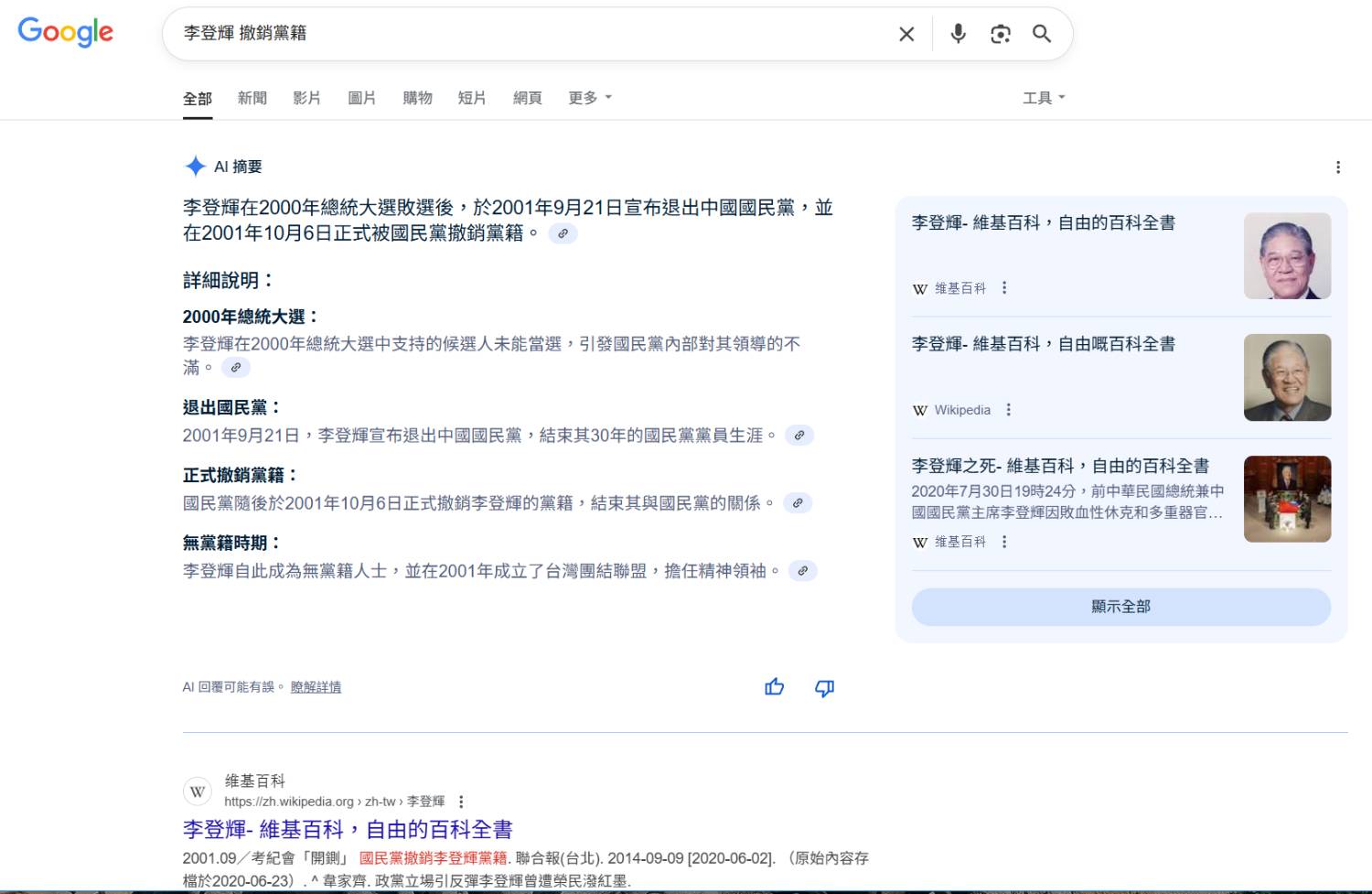Click the zh.wikipedia.org › zh-tw › 李登輝 URL breadcrumb
1372x894 pixels.
[335, 802]
